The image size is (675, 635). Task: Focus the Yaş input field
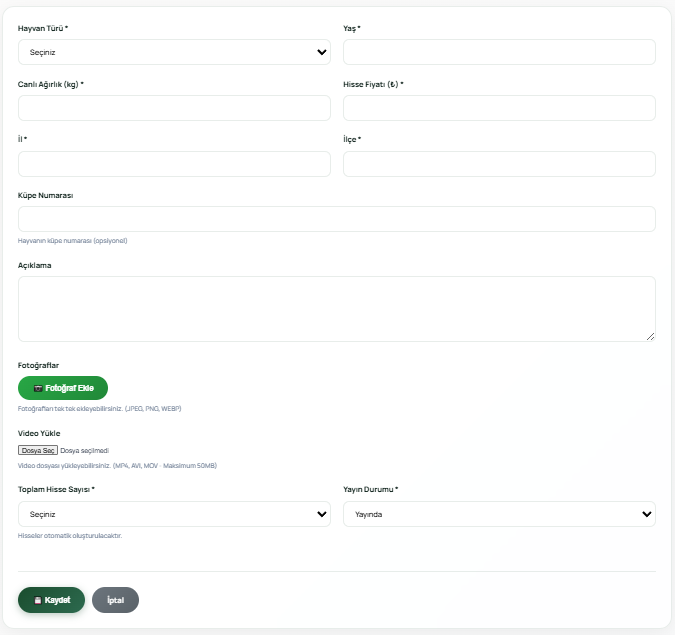498,52
